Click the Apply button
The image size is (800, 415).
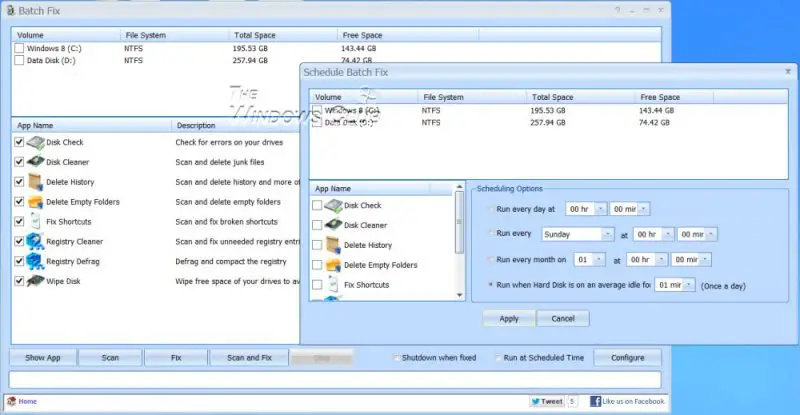click(509, 319)
